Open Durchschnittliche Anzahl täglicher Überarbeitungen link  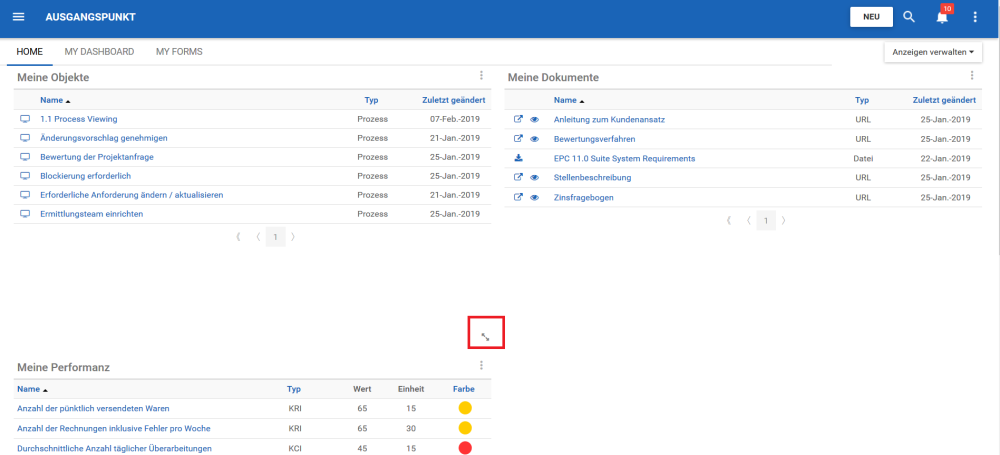(115, 449)
